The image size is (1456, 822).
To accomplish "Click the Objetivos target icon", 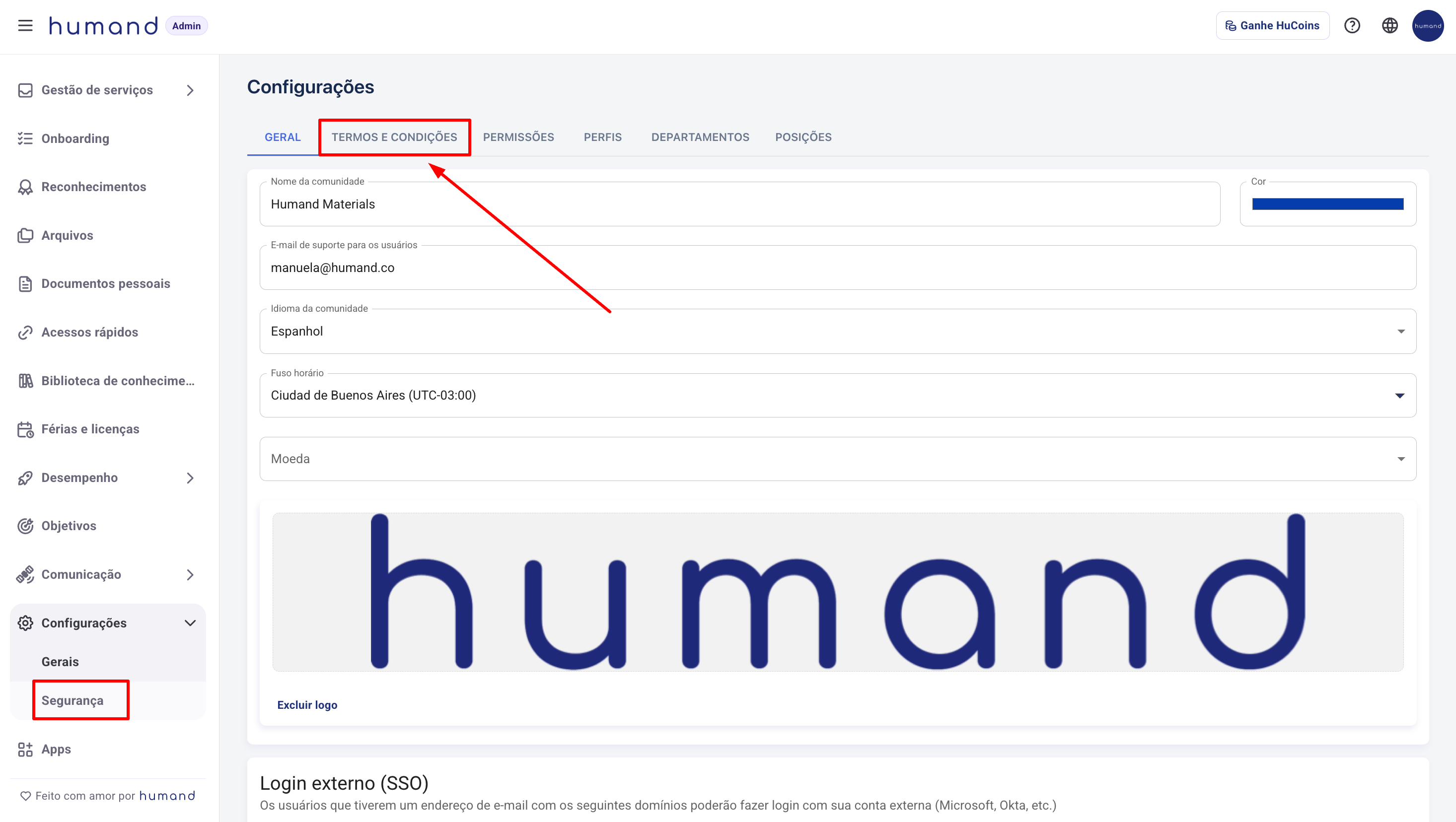I will 25,526.
